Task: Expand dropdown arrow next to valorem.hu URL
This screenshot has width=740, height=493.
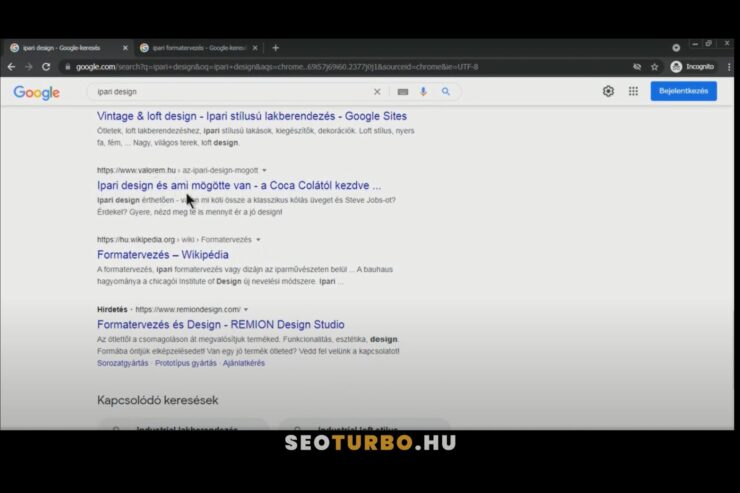Action: click(265, 171)
